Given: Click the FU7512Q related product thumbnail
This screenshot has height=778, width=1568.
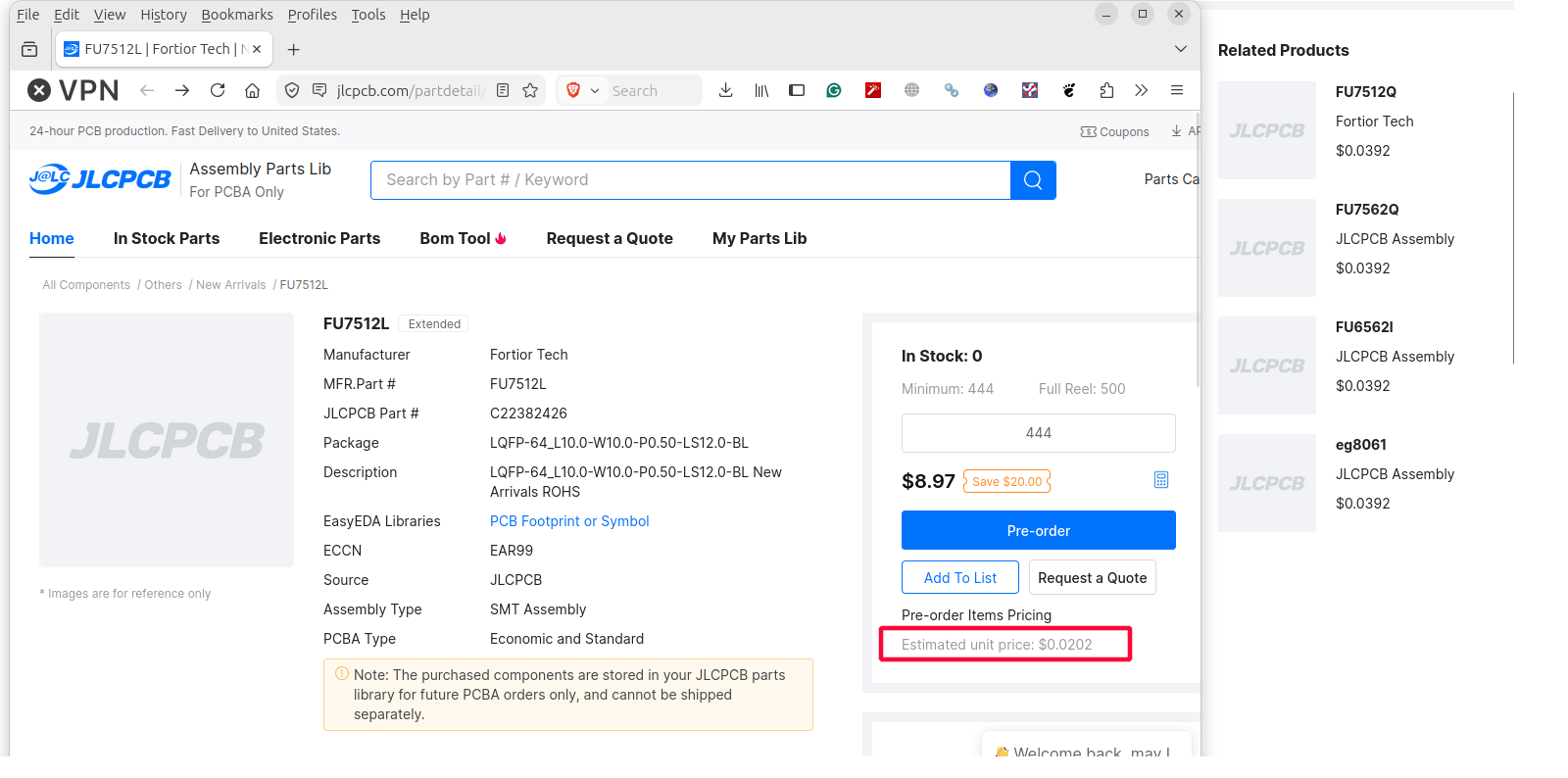Looking at the screenshot, I should pos(1267,130).
